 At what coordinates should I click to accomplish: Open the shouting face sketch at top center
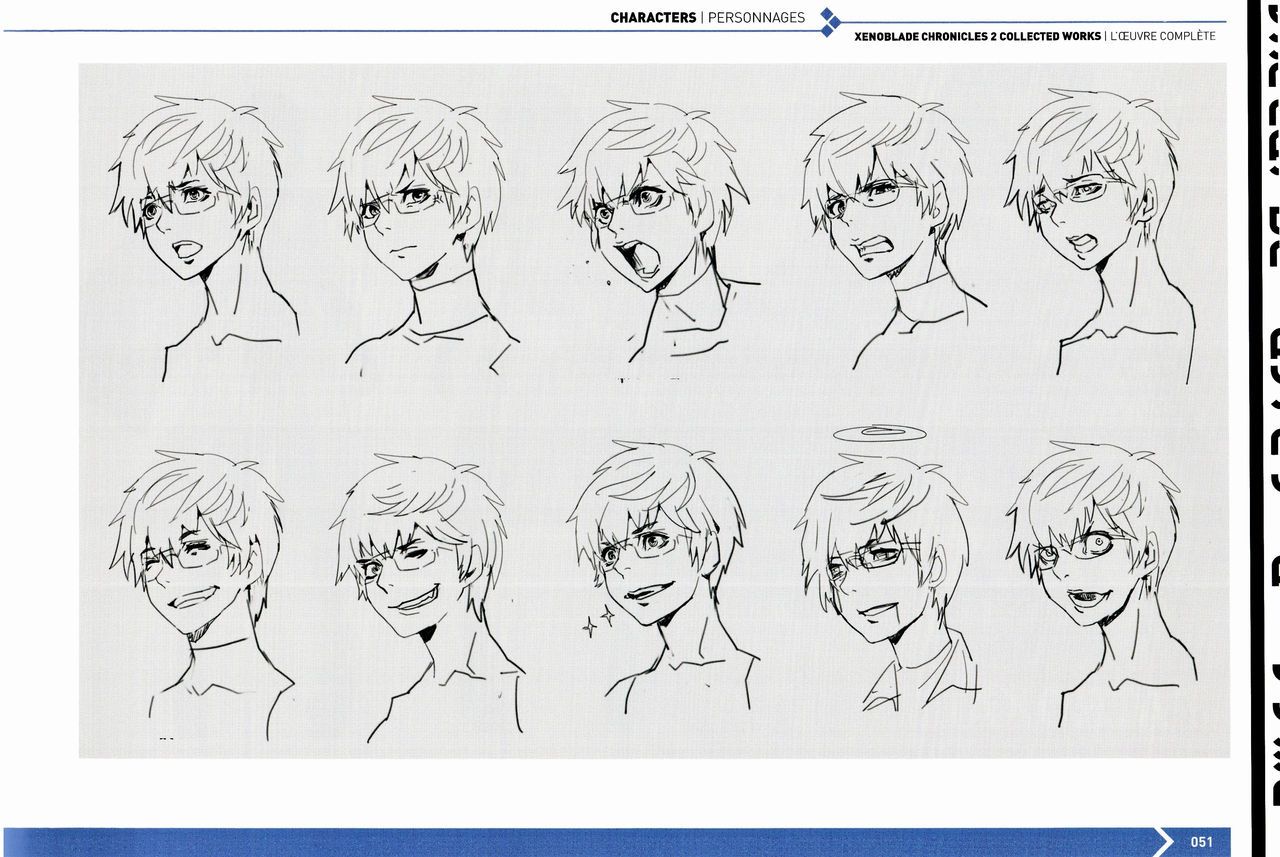[x=650, y=220]
